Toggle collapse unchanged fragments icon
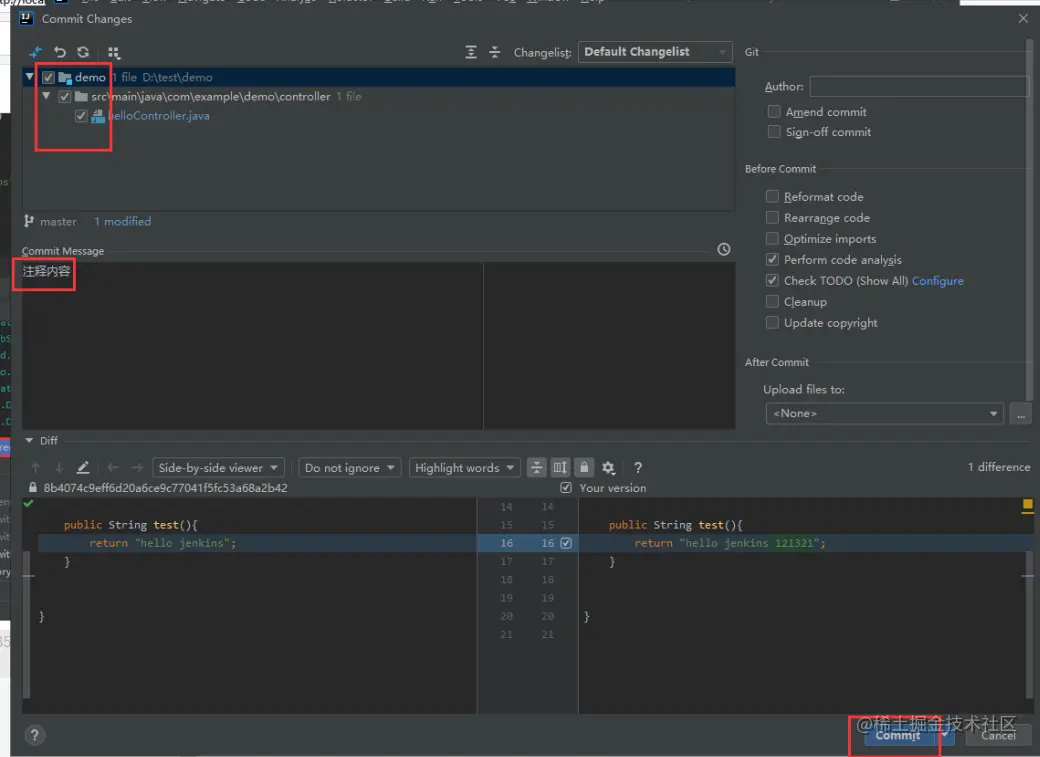 (x=536, y=468)
